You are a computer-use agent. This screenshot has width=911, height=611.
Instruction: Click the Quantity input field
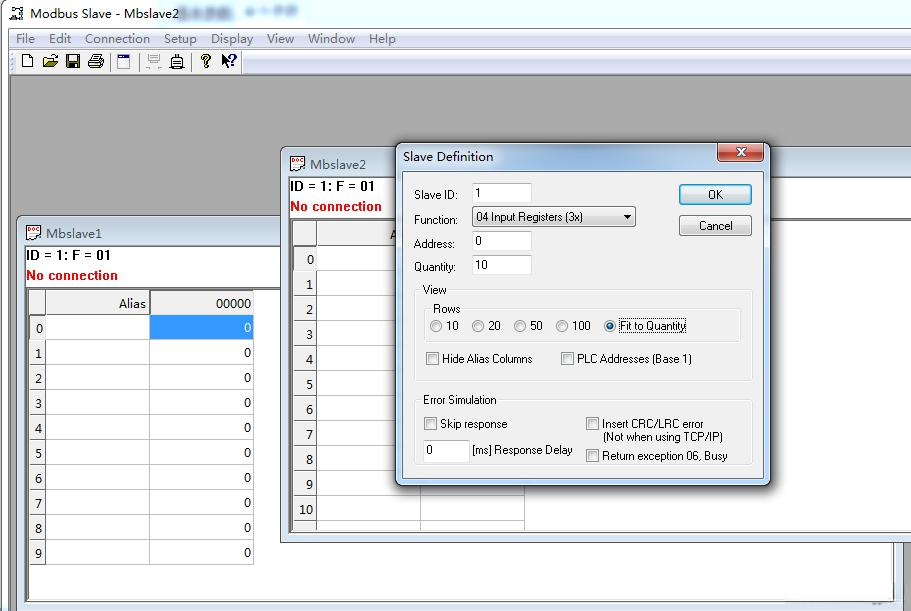tap(502, 266)
